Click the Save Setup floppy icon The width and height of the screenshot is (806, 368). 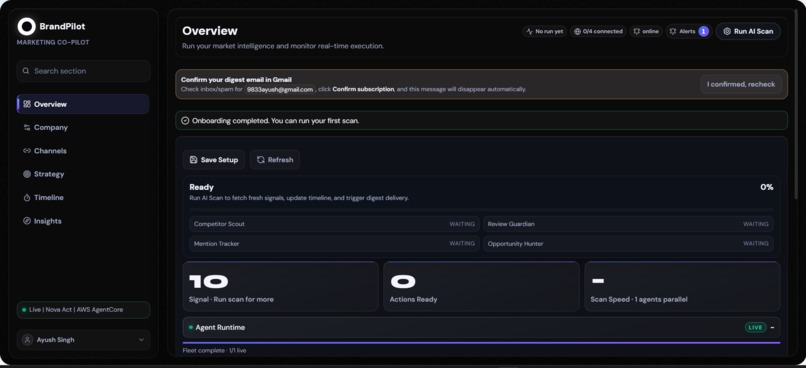[x=193, y=160]
